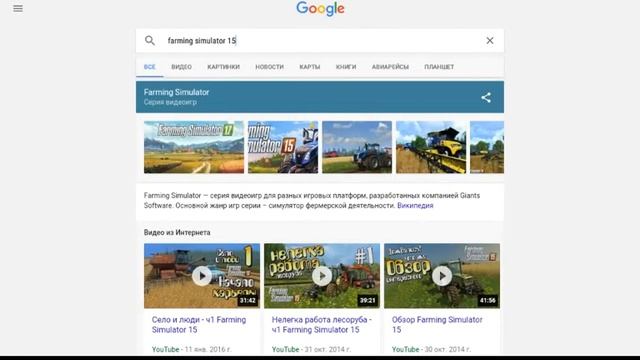Open the КНИГИ tab
The height and width of the screenshot is (360, 640).
point(346,67)
